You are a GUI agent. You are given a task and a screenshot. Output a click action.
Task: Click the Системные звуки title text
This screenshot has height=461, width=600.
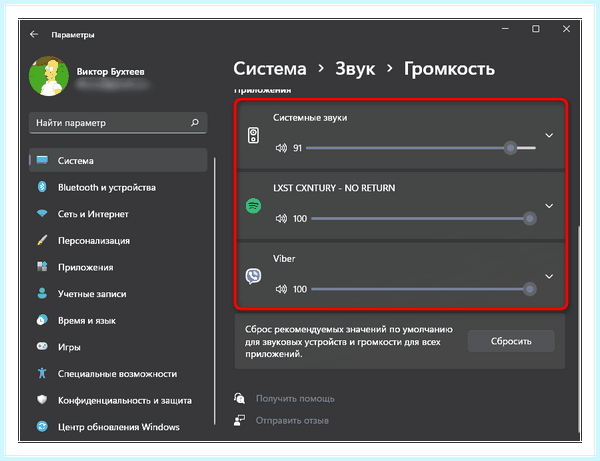coord(310,118)
